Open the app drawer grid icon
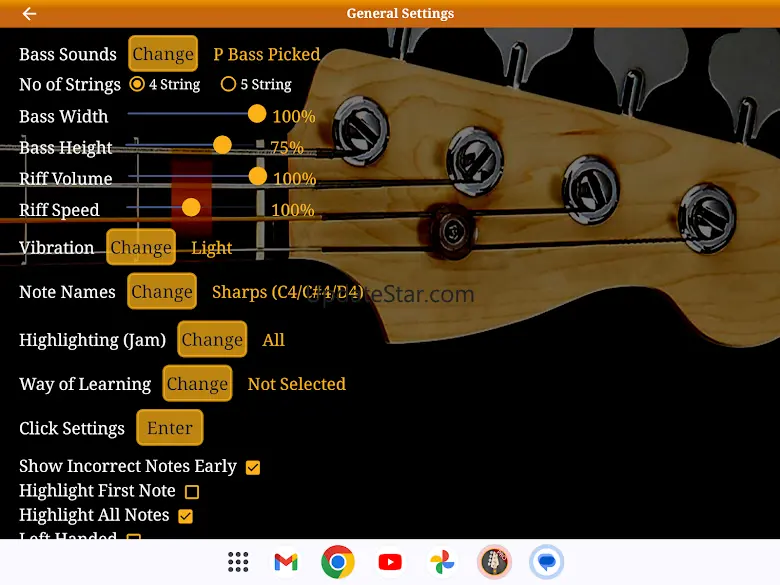This screenshot has width=780, height=585. [x=238, y=562]
